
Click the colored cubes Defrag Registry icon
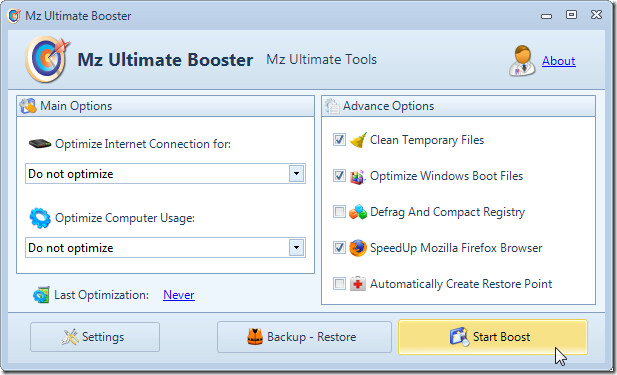(x=358, y=212)
